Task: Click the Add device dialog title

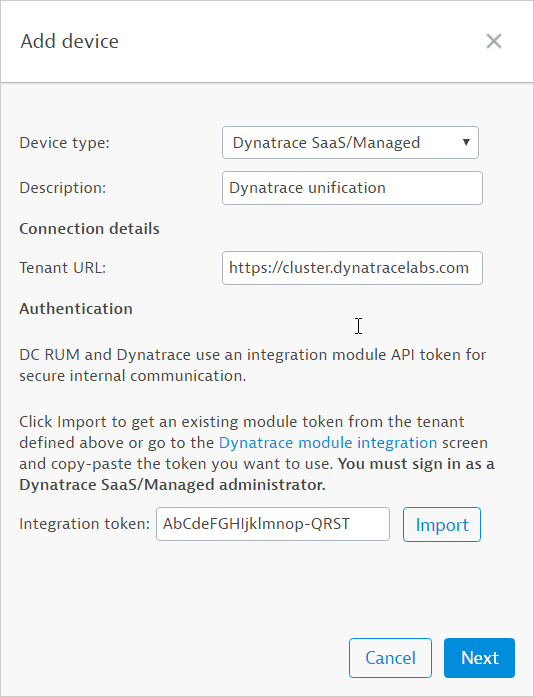Action: (69, 41)
